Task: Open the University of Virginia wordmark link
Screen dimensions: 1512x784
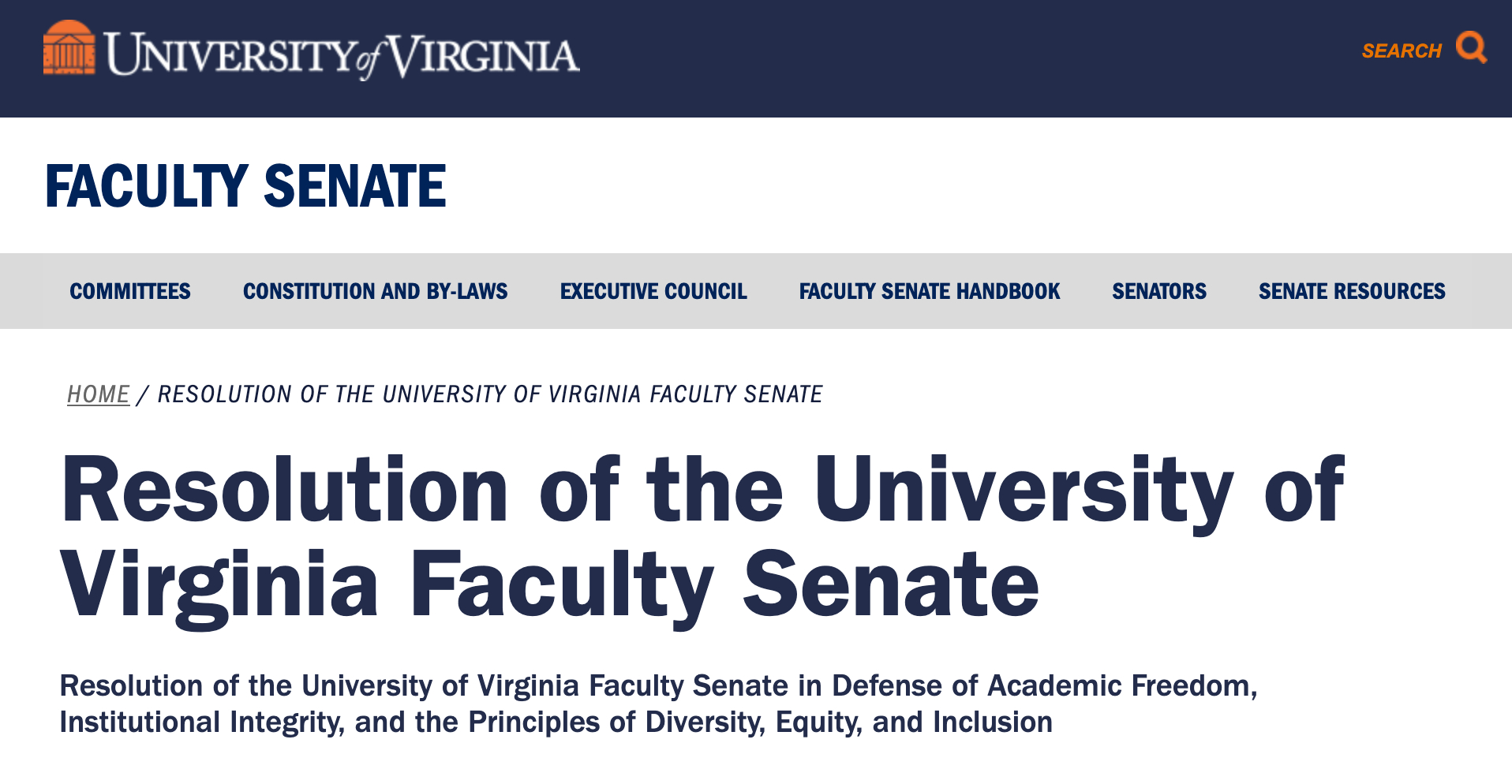Action: [x=342, y=55]
